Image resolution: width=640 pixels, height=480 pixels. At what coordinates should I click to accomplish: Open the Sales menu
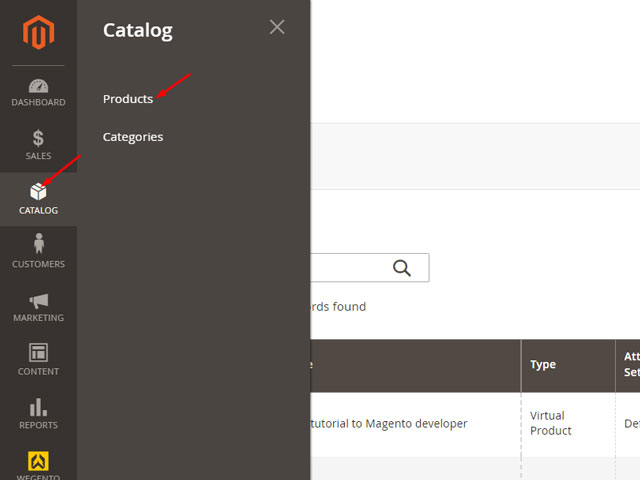(38, 145)
